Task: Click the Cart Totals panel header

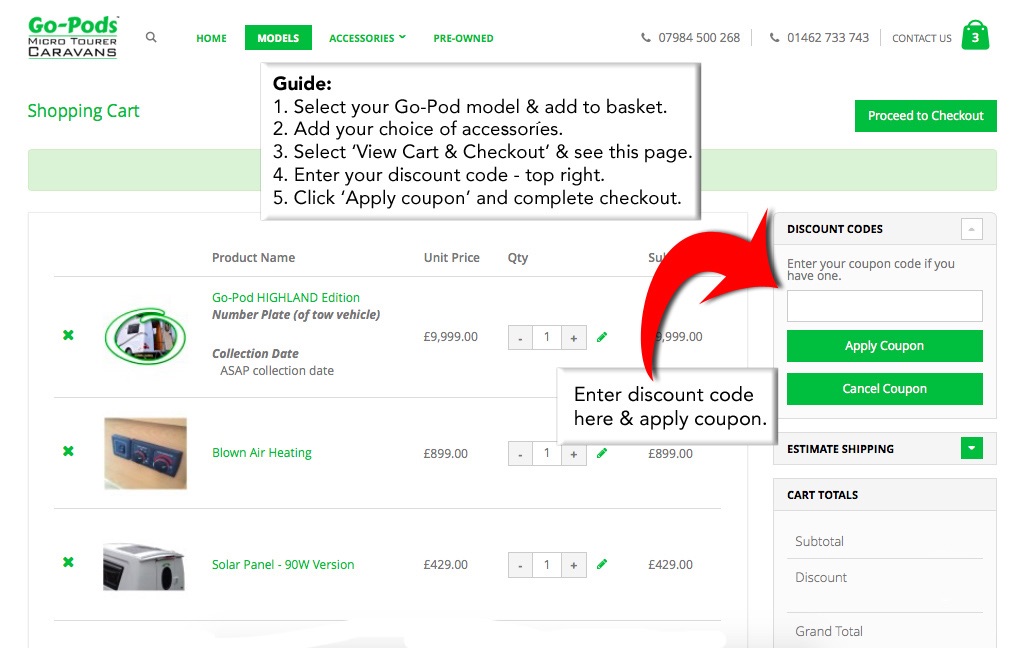Action: 884,495
